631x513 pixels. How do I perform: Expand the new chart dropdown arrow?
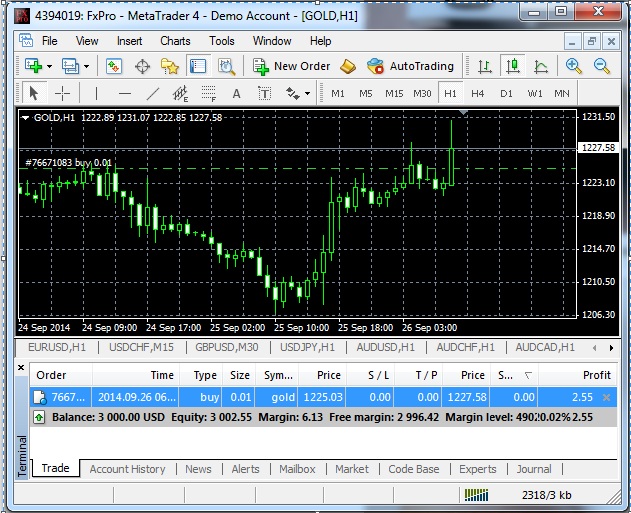point(50,66)
